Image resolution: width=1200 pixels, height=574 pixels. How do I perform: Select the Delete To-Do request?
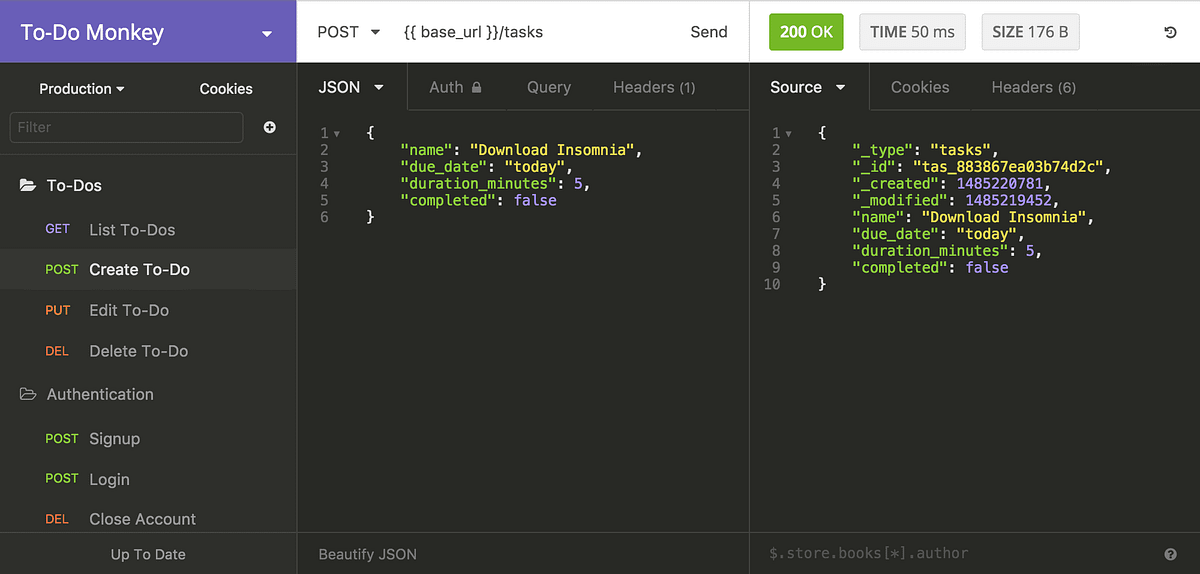[148, 351]
